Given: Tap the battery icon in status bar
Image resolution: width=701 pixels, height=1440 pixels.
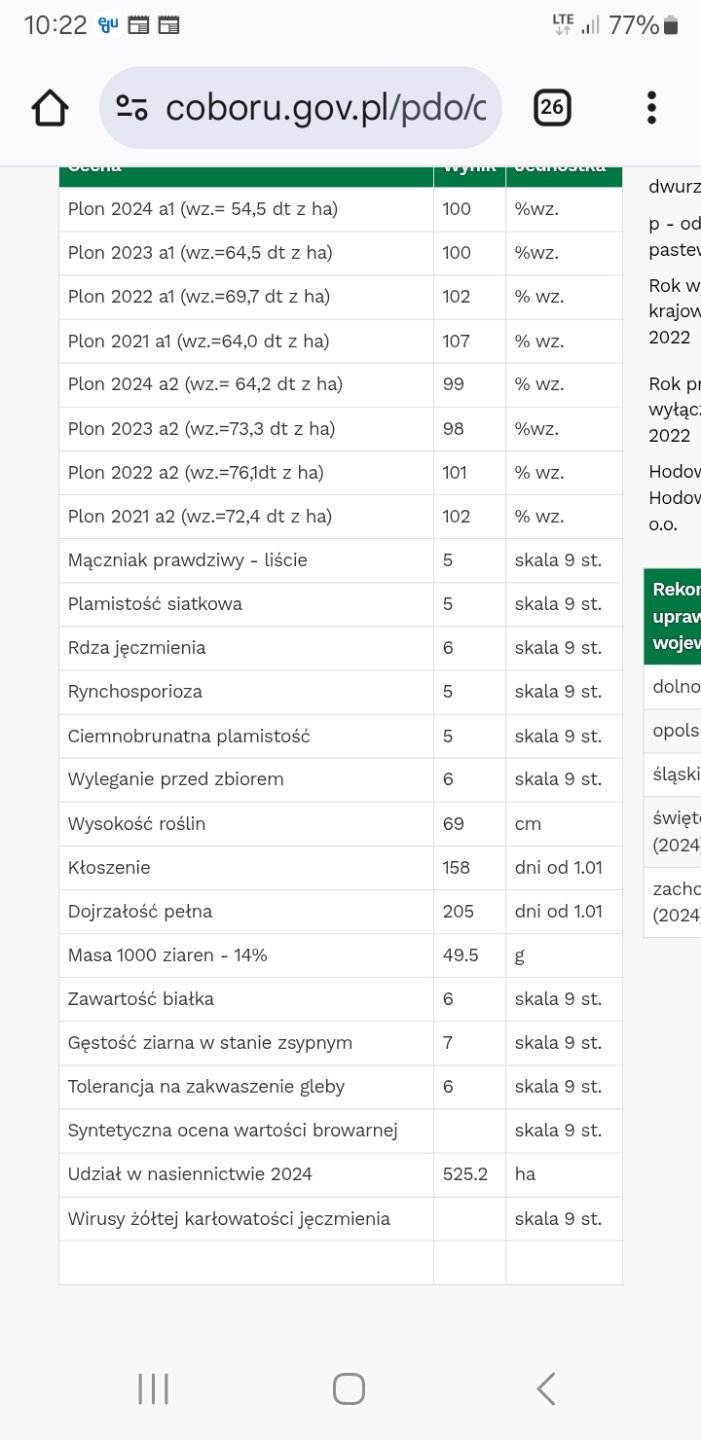Looking at the screenshot, I should (672, 25).
